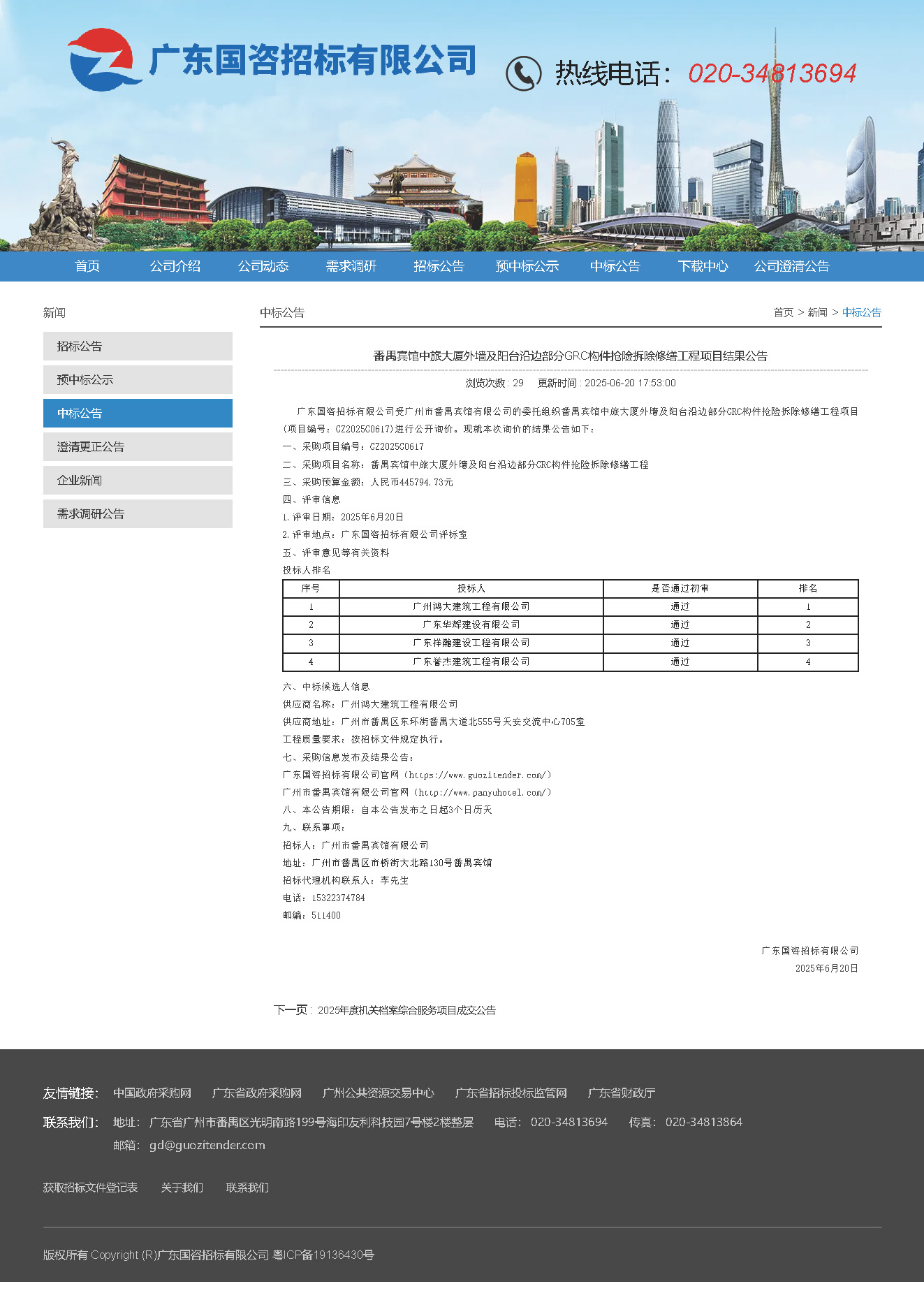Viewport: 924px width, 1307px height.
Task: Open 招标公告 in the top navigation bar
Action: click(439, 266)
